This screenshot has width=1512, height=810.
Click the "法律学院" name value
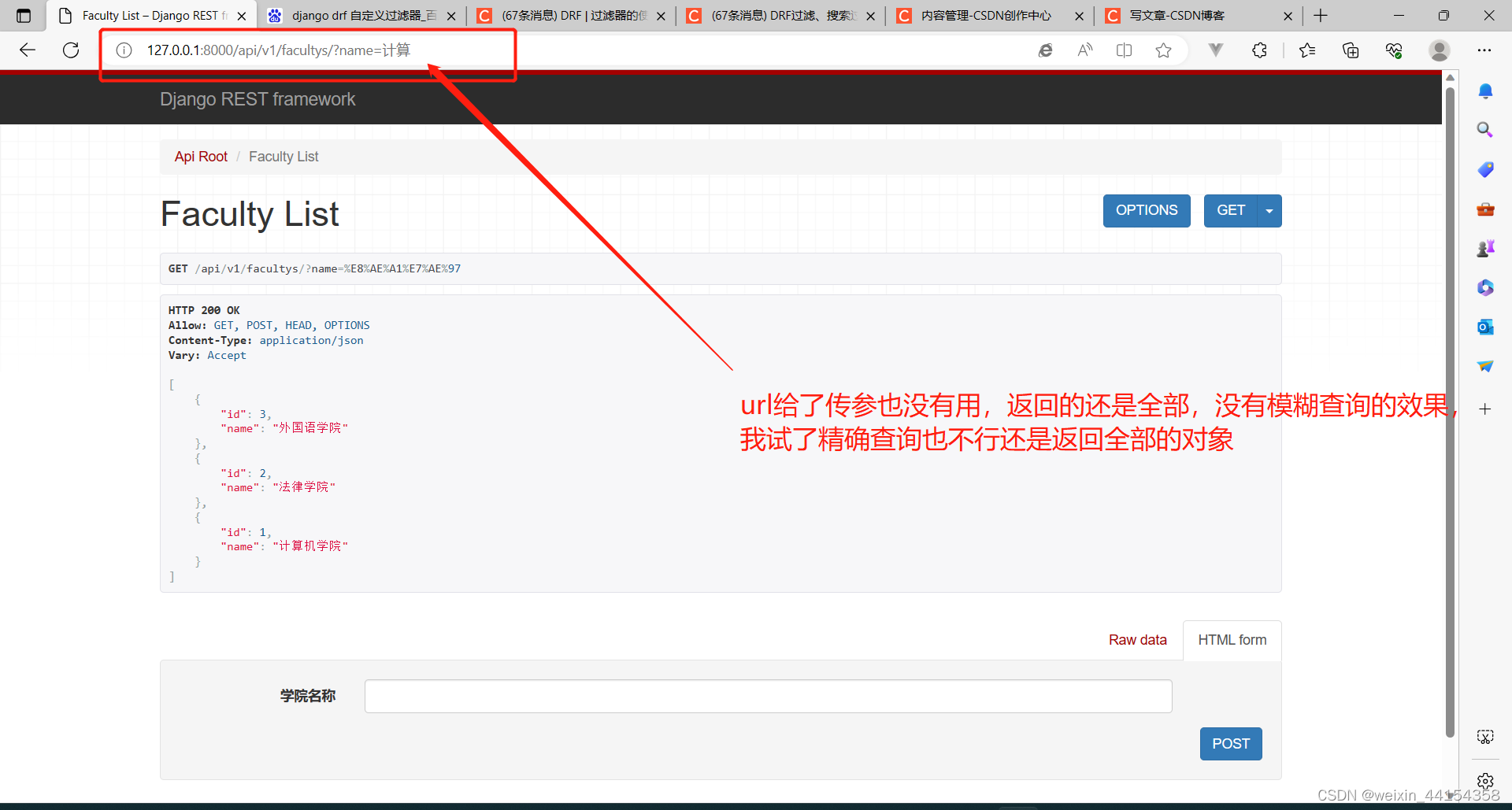tap(304, 487)
